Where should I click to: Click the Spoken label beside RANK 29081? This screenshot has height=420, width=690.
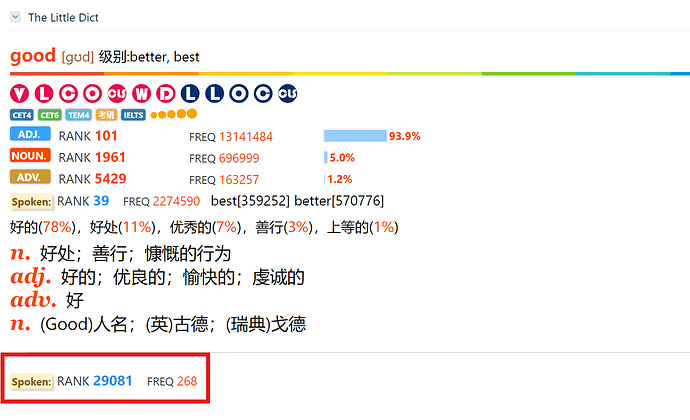pos(31,381)
